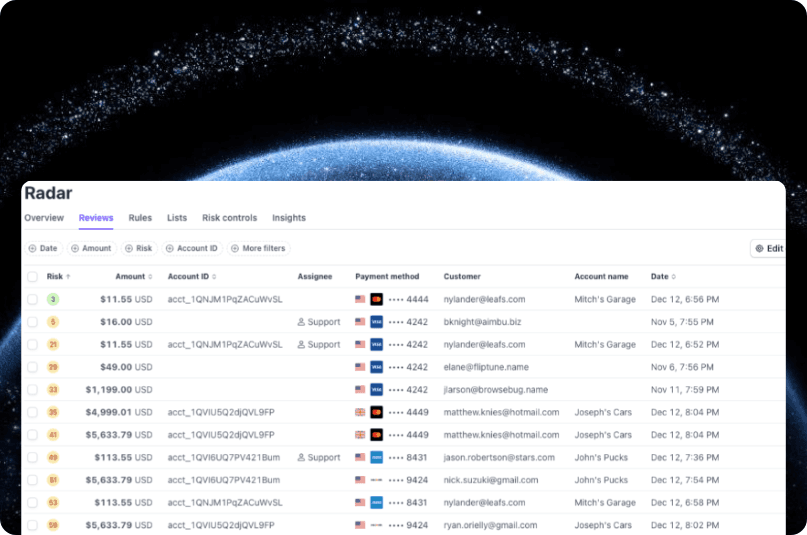Switch to the Rules tab
Viewport: 807px width, 535px height.
(x=140, y=218)
